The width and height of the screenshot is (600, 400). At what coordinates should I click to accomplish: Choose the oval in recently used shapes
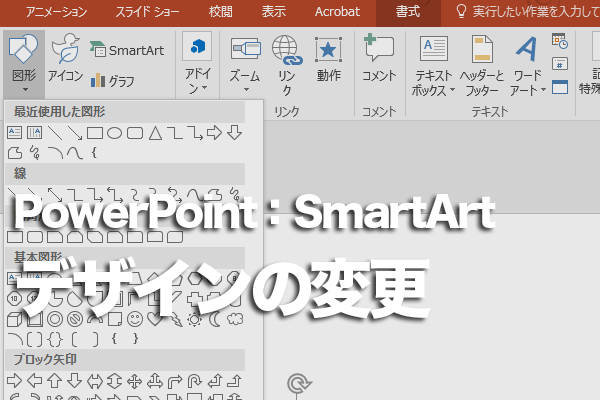click(114, 133)
